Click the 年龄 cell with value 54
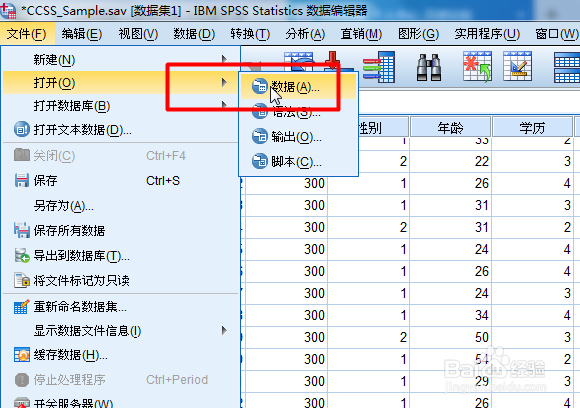Screen dimensions: 580x408 pos(451,359)
